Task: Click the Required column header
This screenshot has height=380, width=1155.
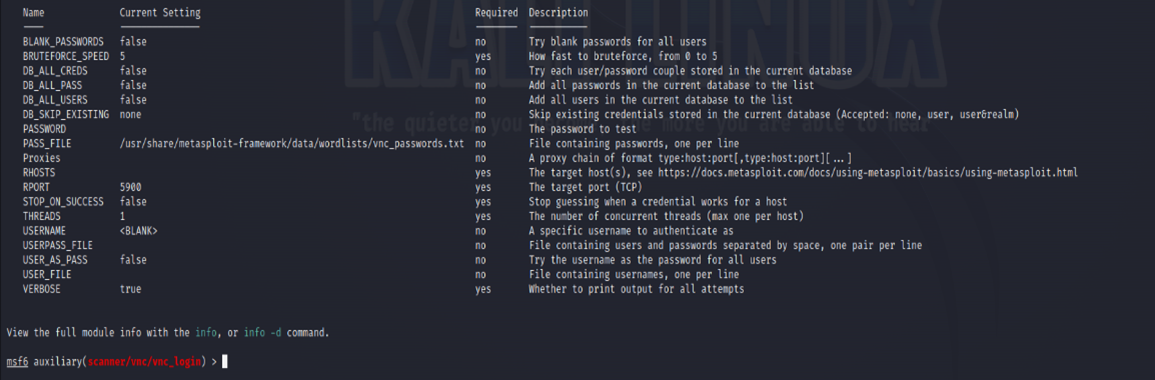Action: (x=496, y=13)
